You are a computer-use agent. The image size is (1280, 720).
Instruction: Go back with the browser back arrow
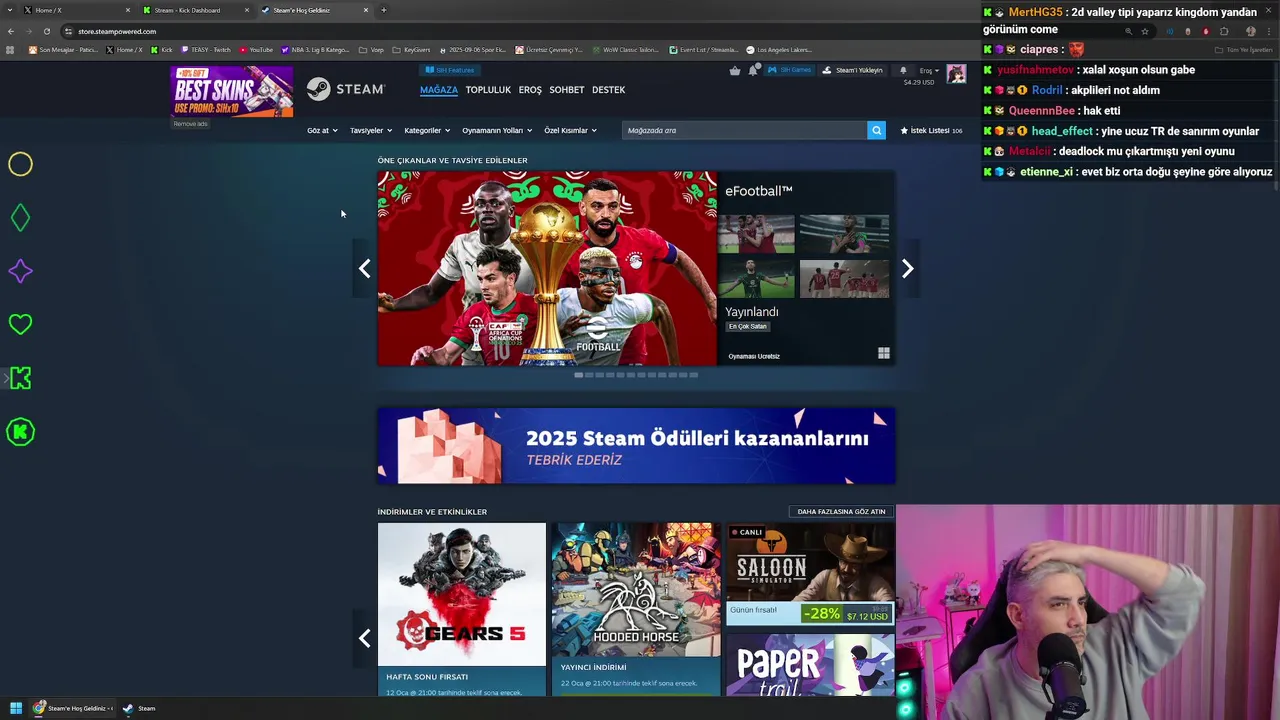(x=10, y=31)
